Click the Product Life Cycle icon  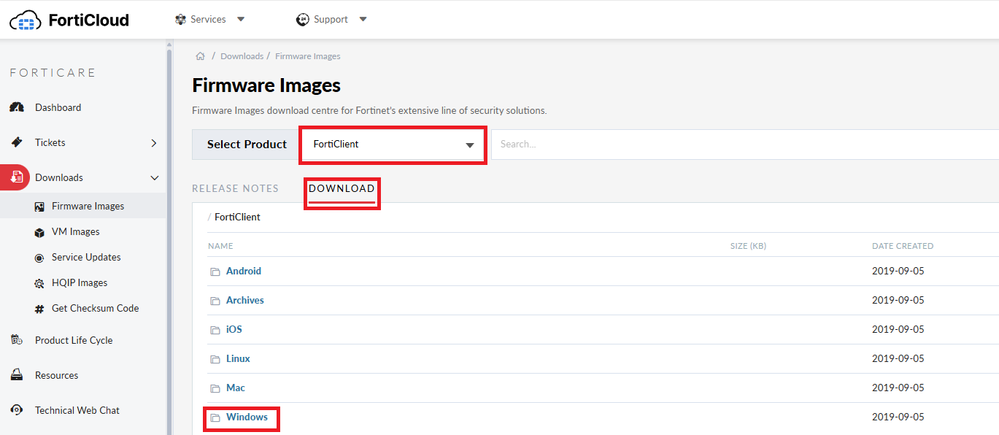(17, 341)
